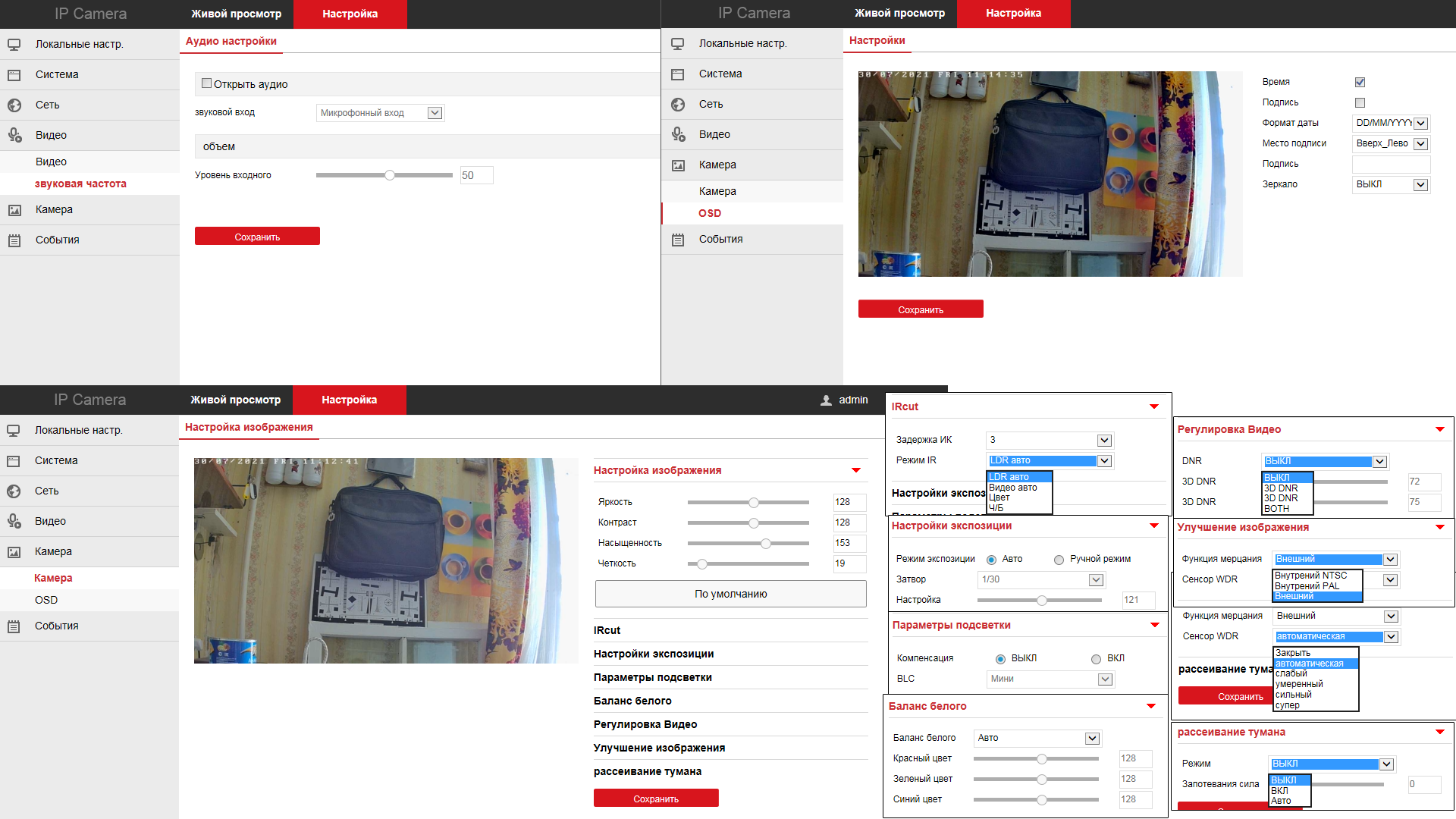Click the calendar icon beside События in audio panel

pyautogui.click(x=14, y=240)
